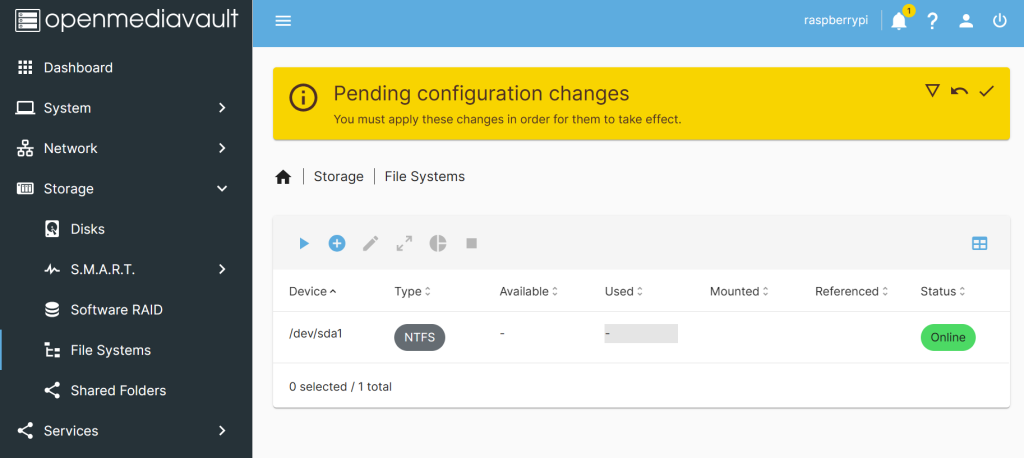This screenshot has width=1024, height=458.
Task: Toggle the sidebar with hamburger menu icon
Action: click(x=283, y=21)
